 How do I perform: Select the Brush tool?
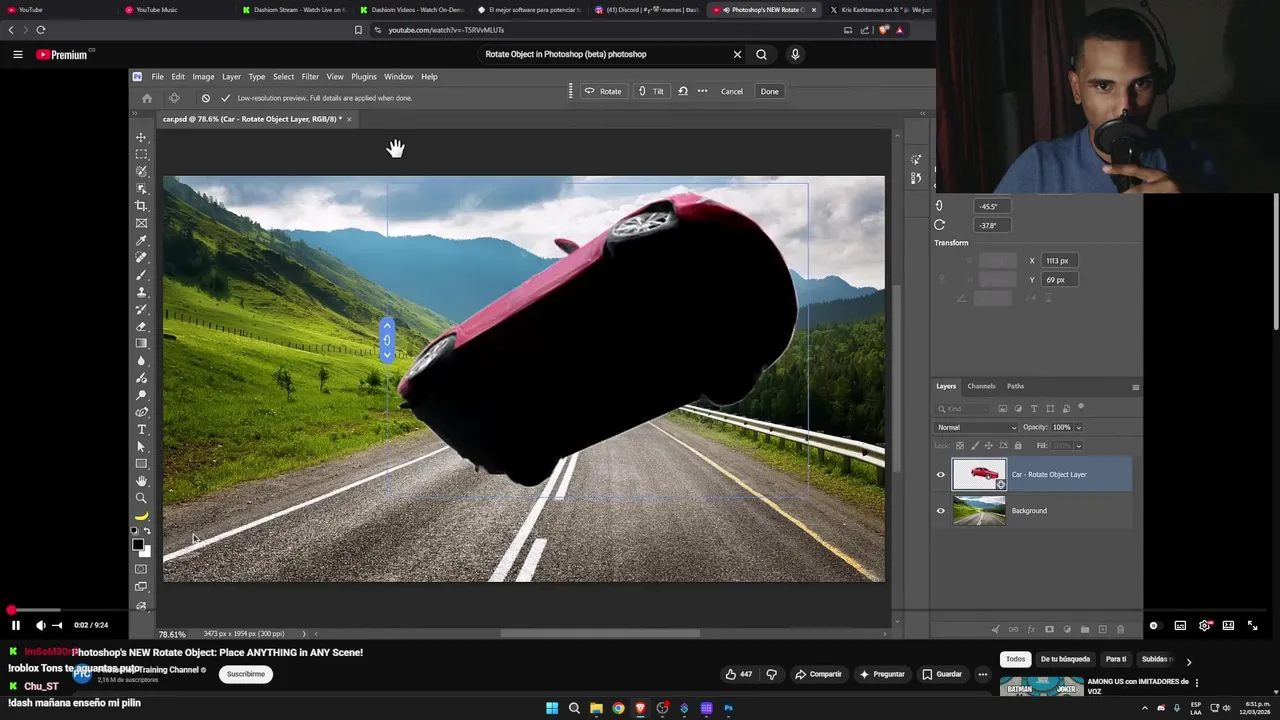click(141, 274)
